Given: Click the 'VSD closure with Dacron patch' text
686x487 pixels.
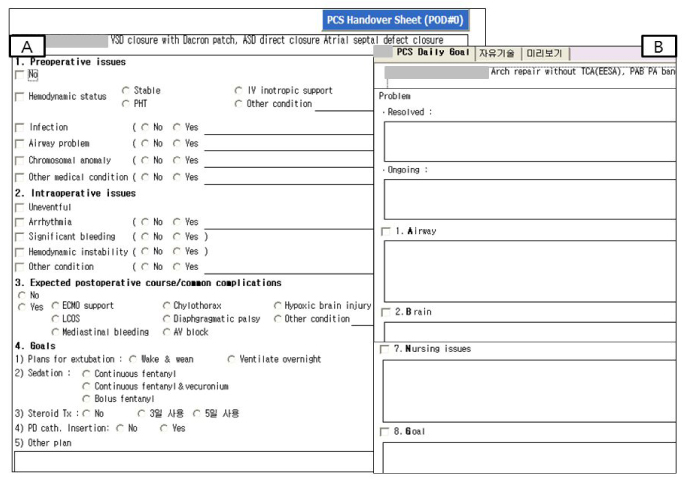Looking at the screenshot, I should [173, 40].
